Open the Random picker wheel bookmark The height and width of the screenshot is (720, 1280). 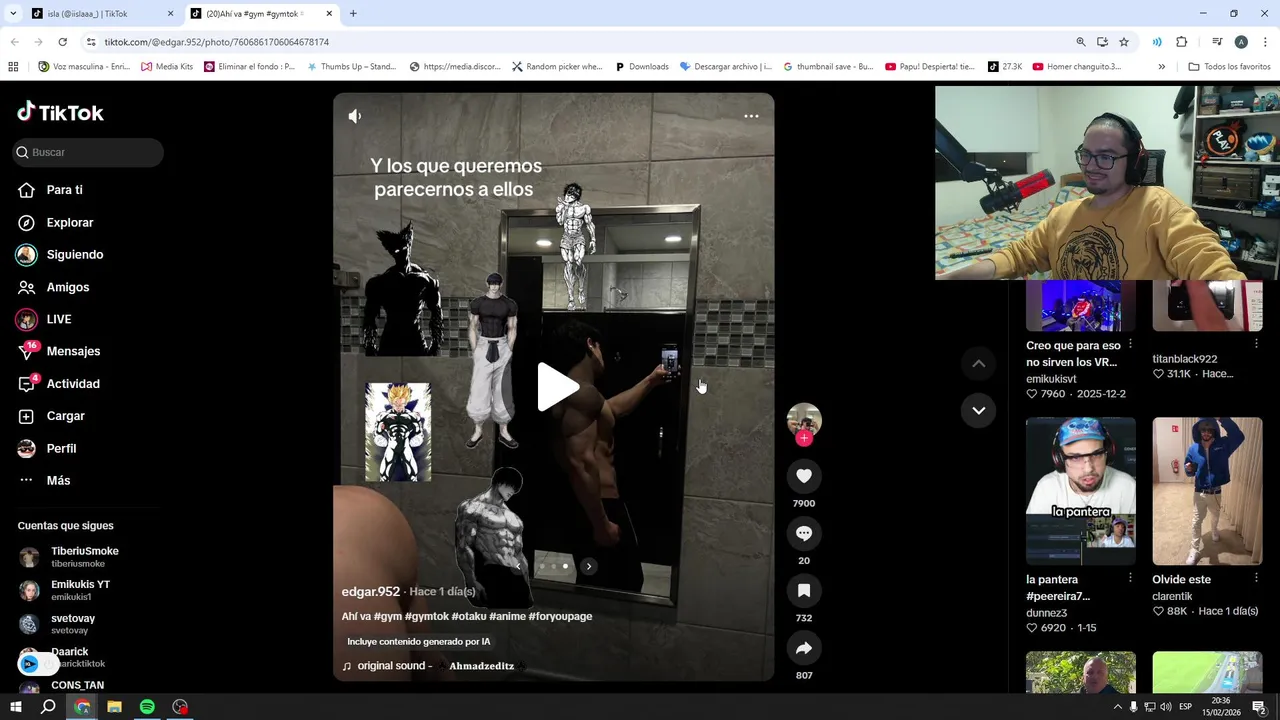(x=557, y=67)
